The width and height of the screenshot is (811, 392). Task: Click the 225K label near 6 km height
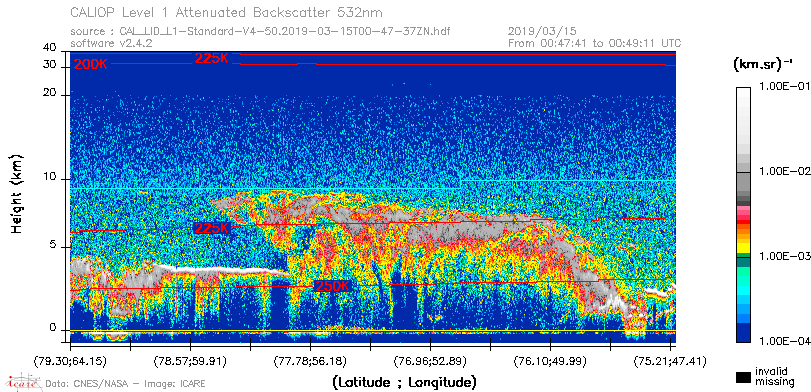tap(211, 228)
